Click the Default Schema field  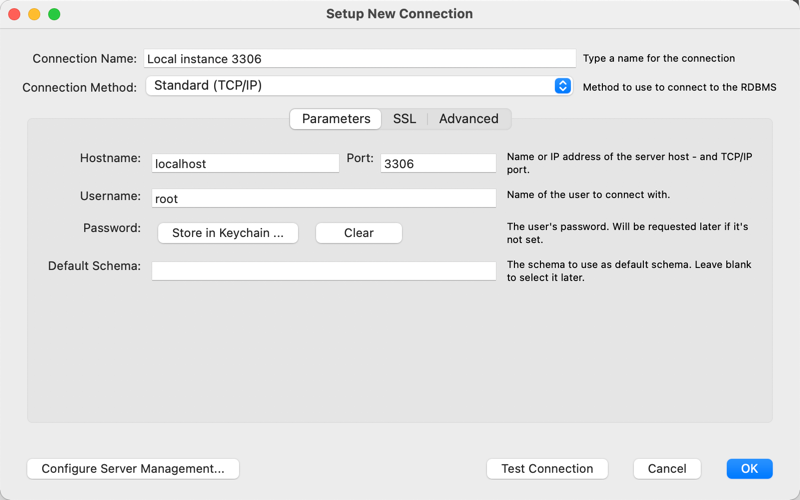click(324, 271)
